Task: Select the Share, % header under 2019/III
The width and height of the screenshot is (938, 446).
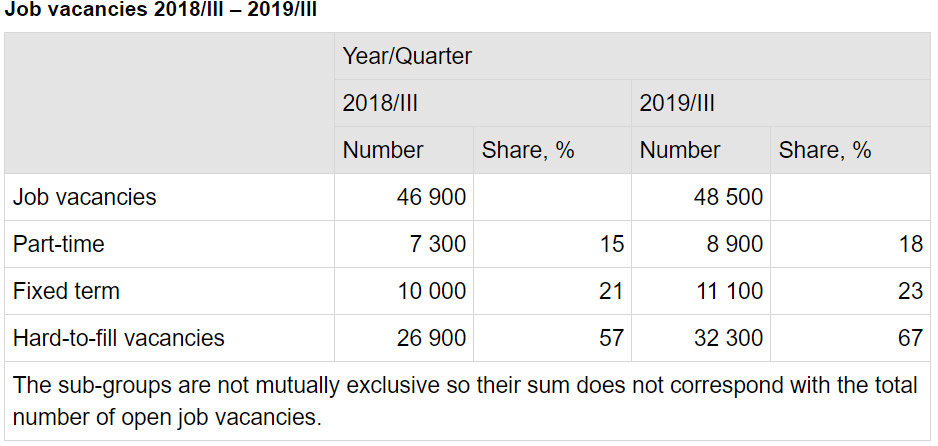Action: click(825, 151)
